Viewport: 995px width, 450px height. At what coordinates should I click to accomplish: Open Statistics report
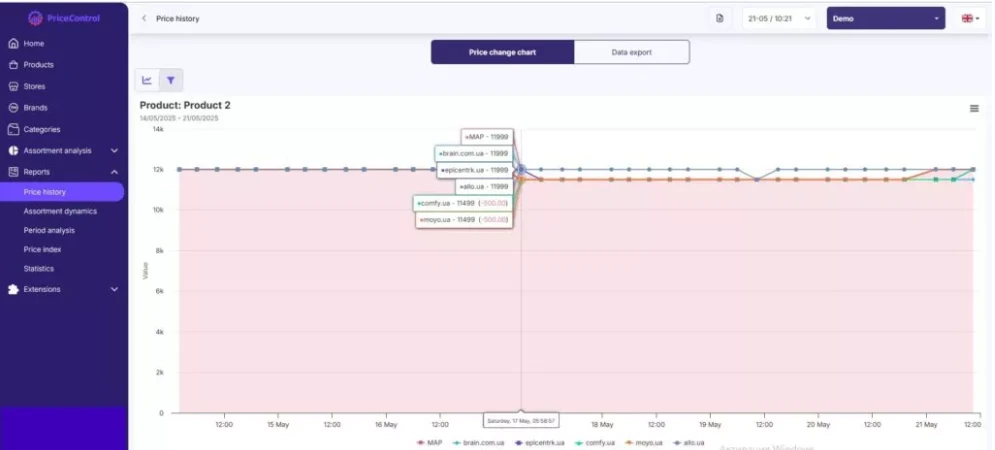tap(39, 268)
